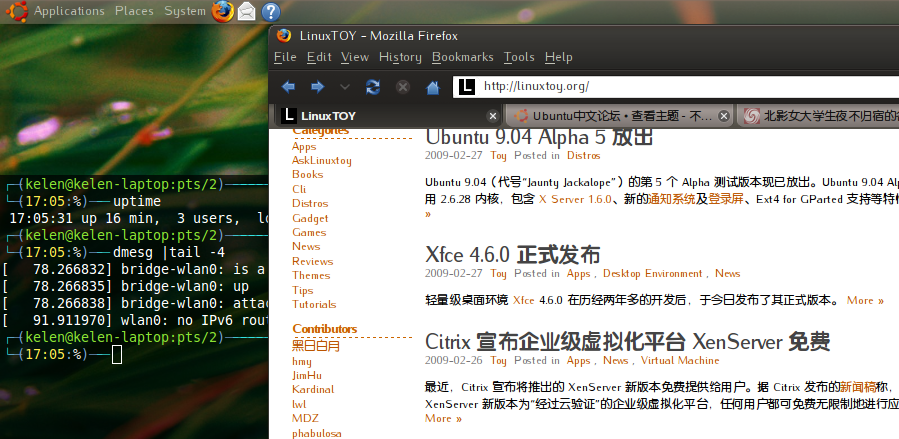The image size is (899, 439).
Task: Click the Firefox Back arrow button
Action: click(288, 87)
